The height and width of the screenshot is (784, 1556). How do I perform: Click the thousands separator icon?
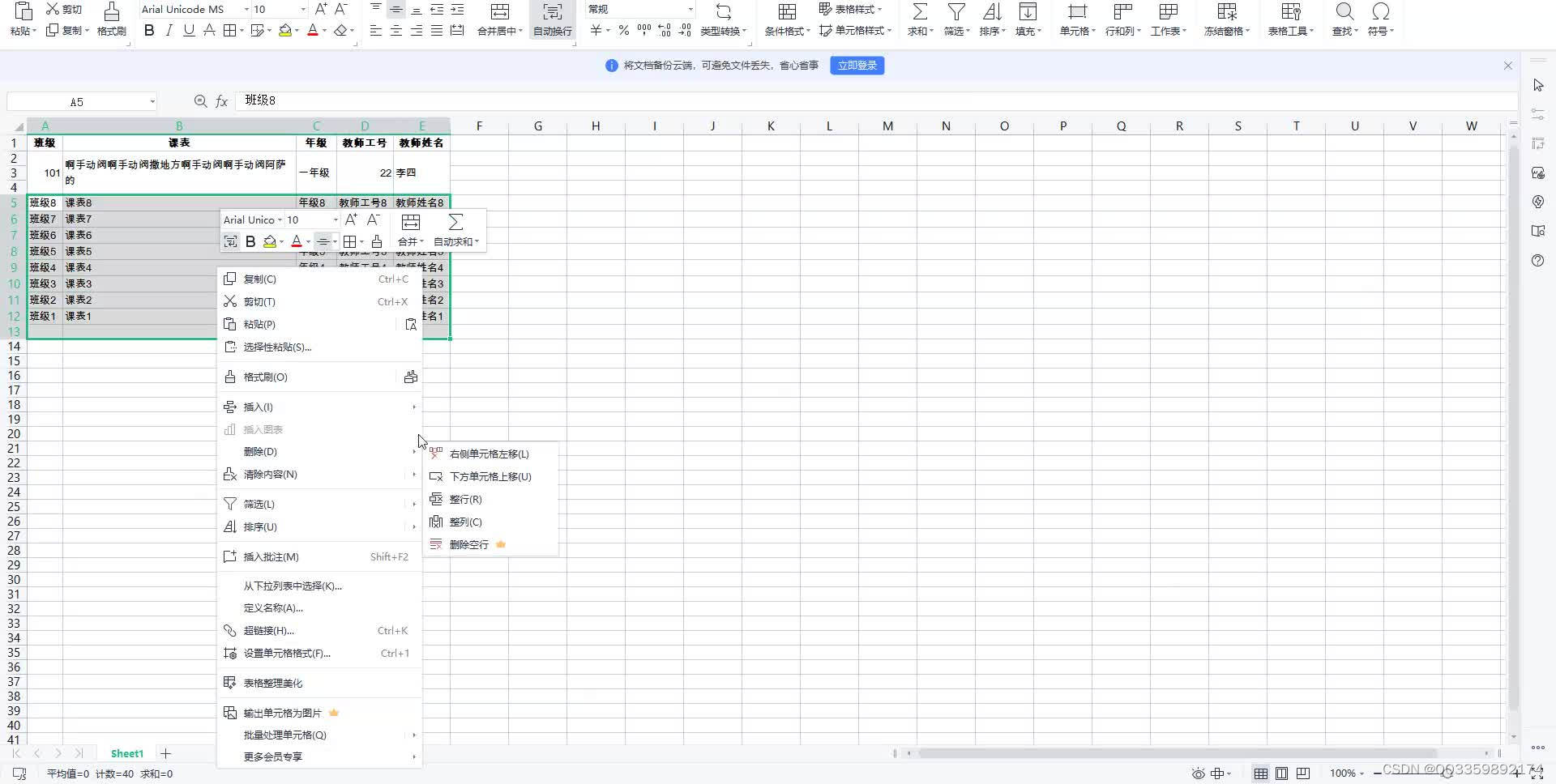pyautogui.click(x=644, y=31)
